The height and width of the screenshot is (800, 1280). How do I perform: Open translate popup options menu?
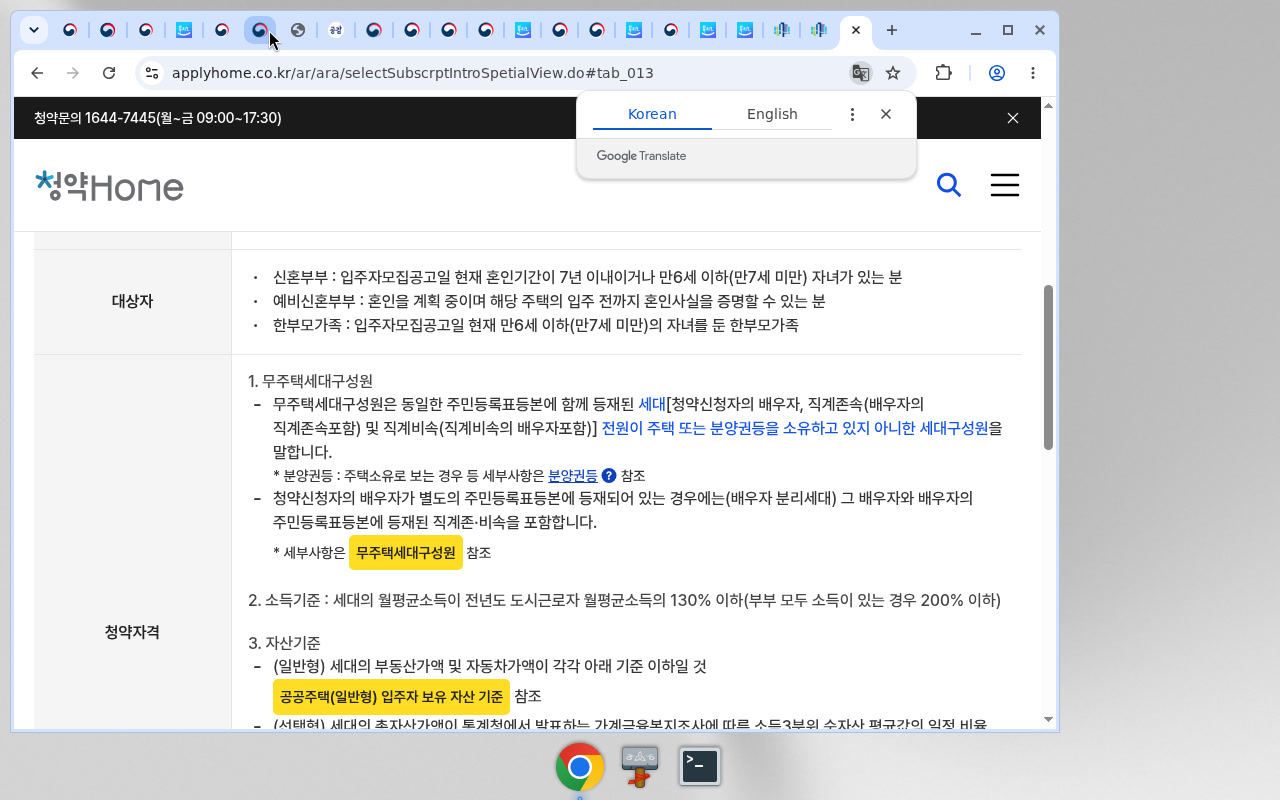click(x=852, y=114)
